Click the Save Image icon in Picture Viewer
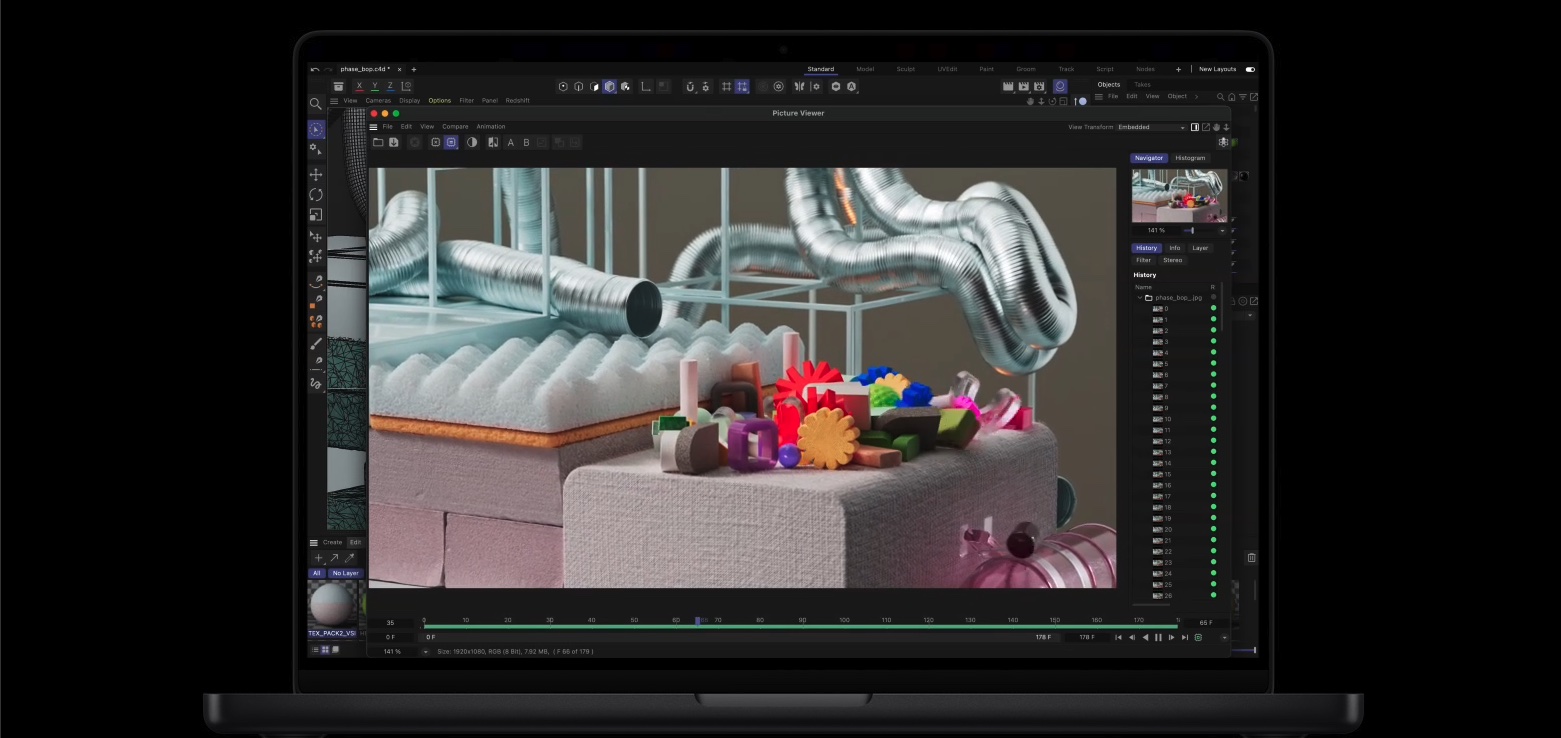 pos(394,143)
